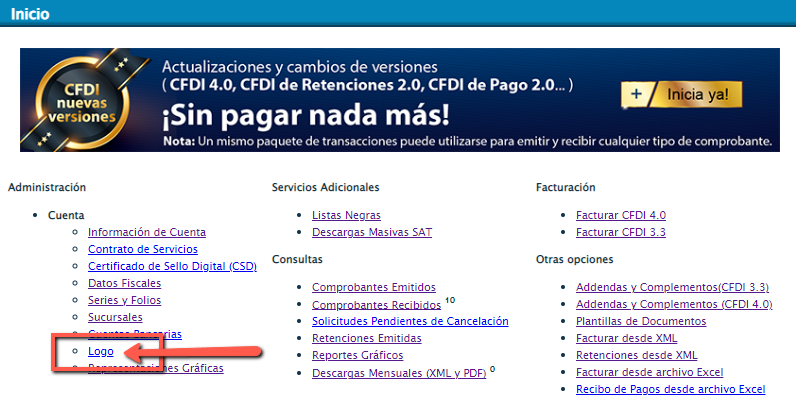Open the Sucursales link
The image size is (796, 419).
(x=115, y=317)
